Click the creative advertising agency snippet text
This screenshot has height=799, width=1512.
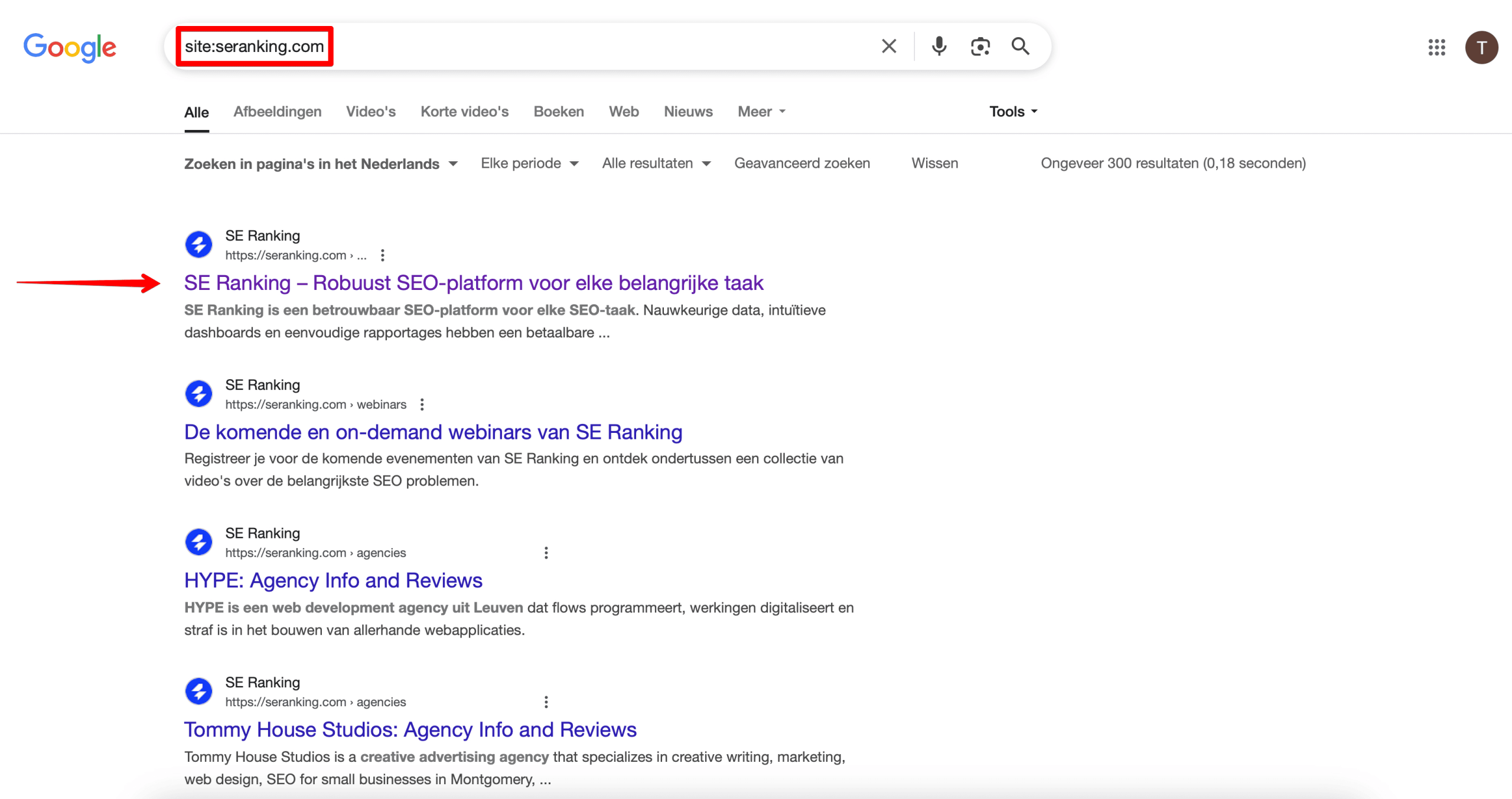click(x=515, y=768)
